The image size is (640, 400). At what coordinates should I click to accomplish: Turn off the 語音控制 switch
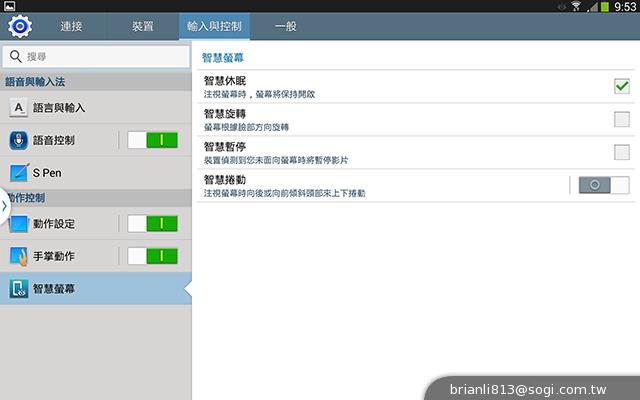point(153,140)
